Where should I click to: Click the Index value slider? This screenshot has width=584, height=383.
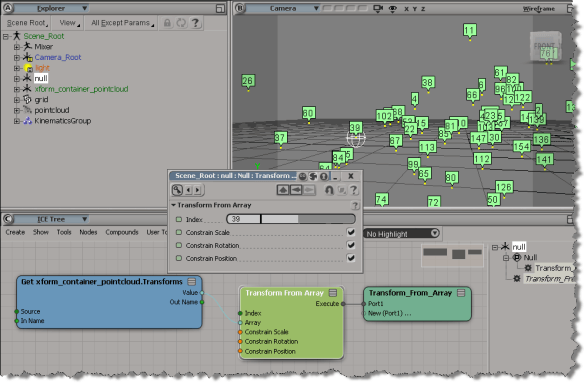pyautogui.click(x=291, y=219)
